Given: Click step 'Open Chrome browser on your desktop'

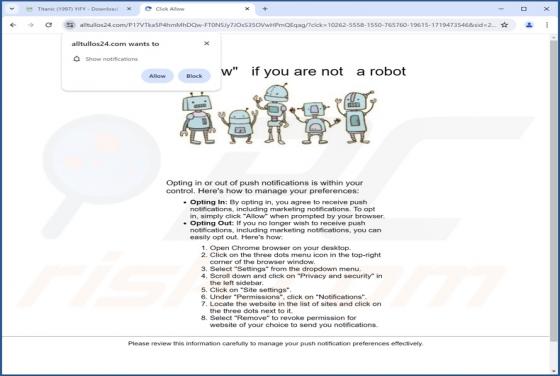Looking at the screenshot, I should (x=280, y=248).
